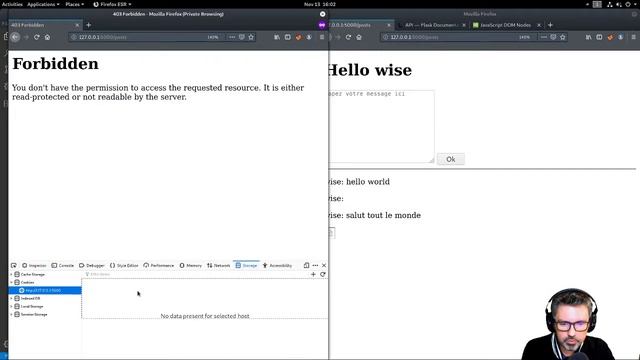Switch to the Memory DevTools tab
The height and width of the screenshot is (360, 640).
pos(191,265)
